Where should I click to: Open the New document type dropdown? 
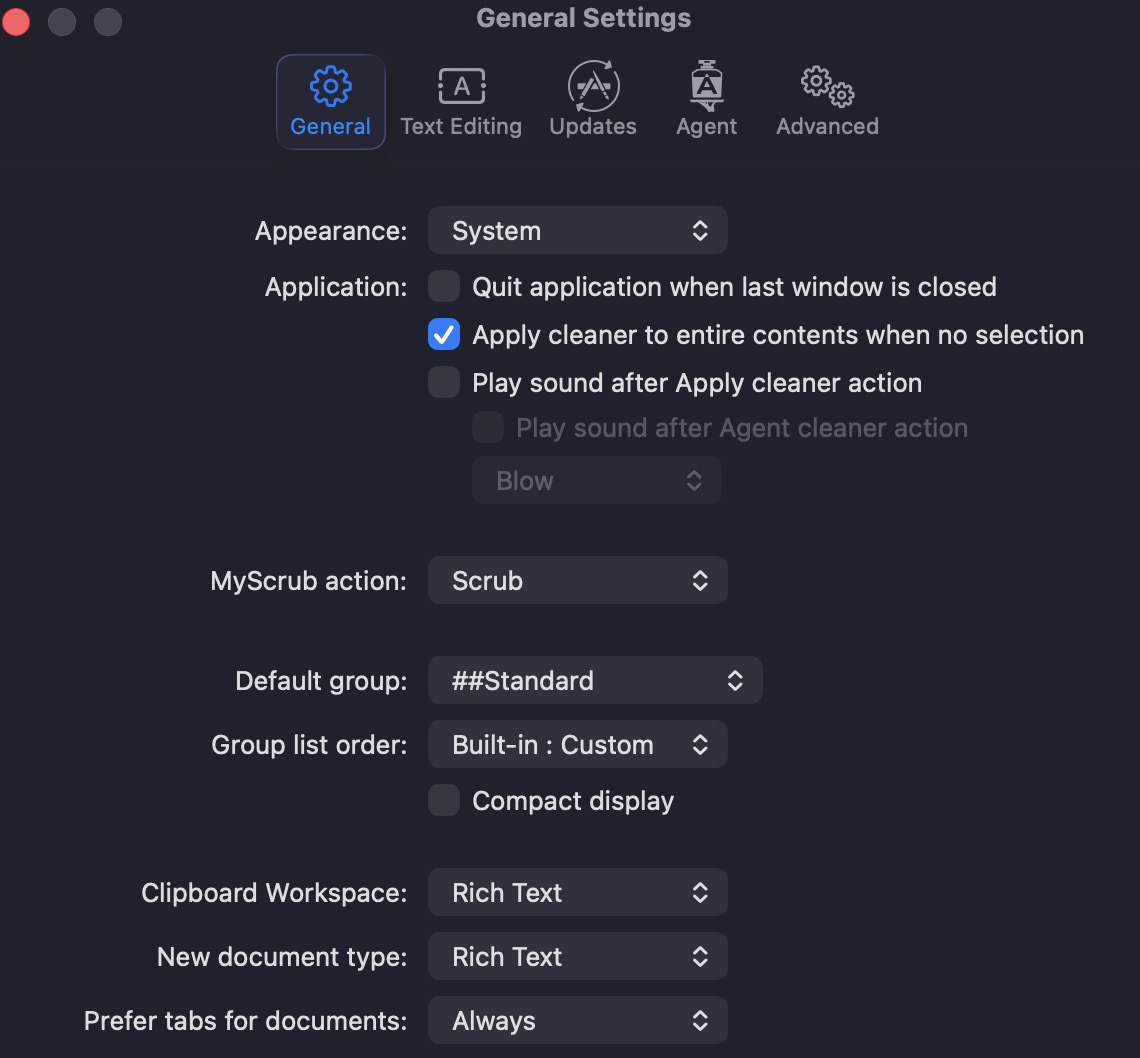577,956
